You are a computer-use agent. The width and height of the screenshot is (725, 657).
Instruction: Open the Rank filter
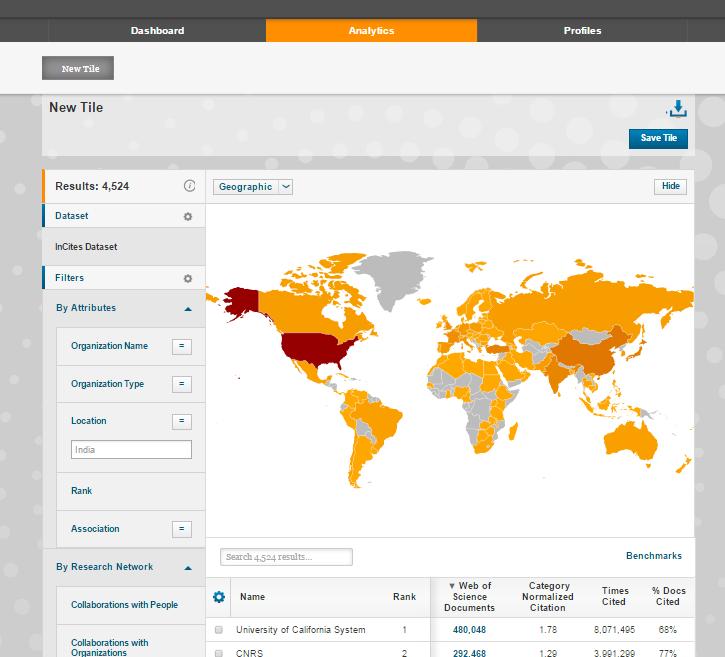81,491
